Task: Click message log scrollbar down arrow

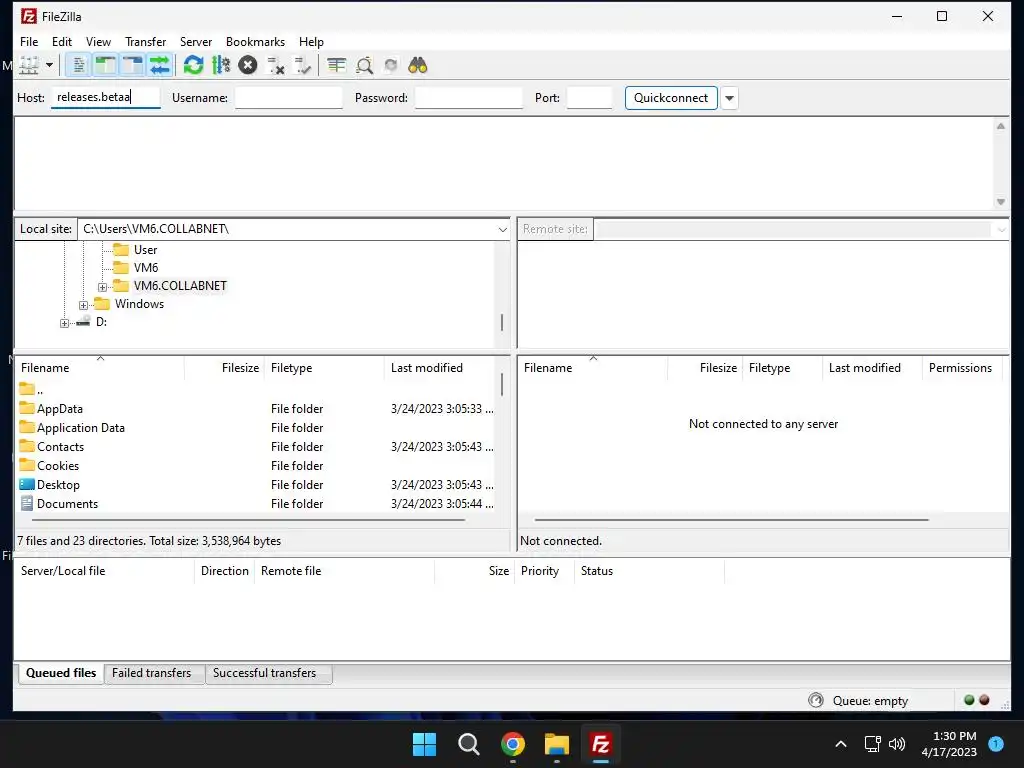Action: point(1000,202)
